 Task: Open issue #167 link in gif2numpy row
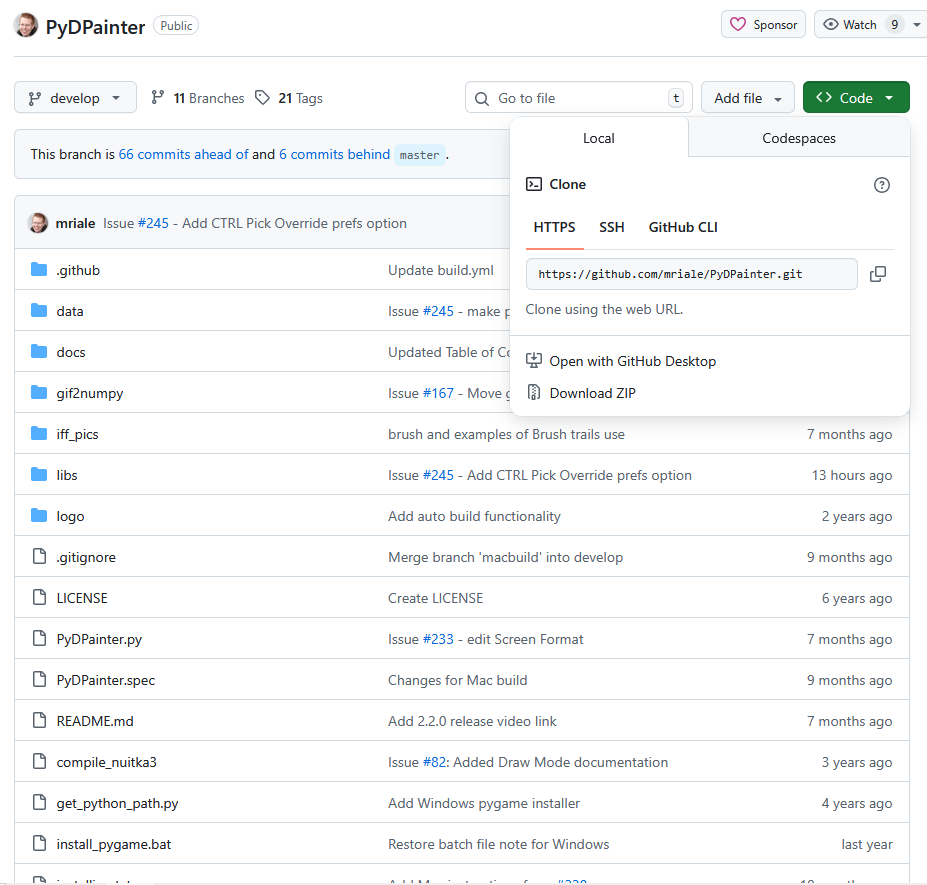tap(438, 393)
